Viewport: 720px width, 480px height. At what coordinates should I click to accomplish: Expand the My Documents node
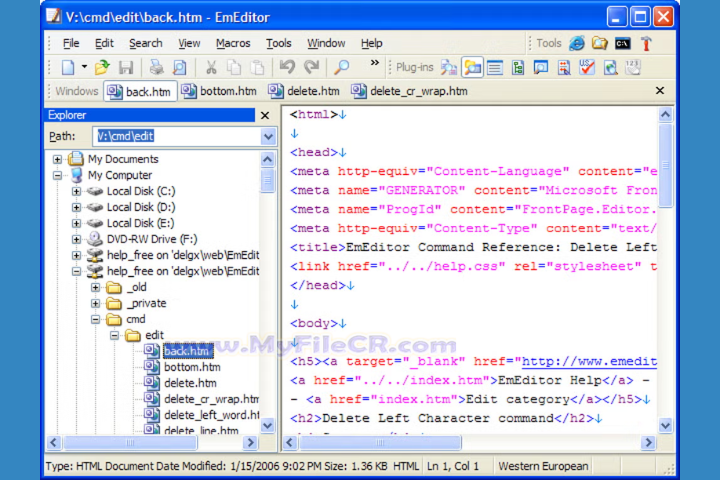(x=57, y=159)
